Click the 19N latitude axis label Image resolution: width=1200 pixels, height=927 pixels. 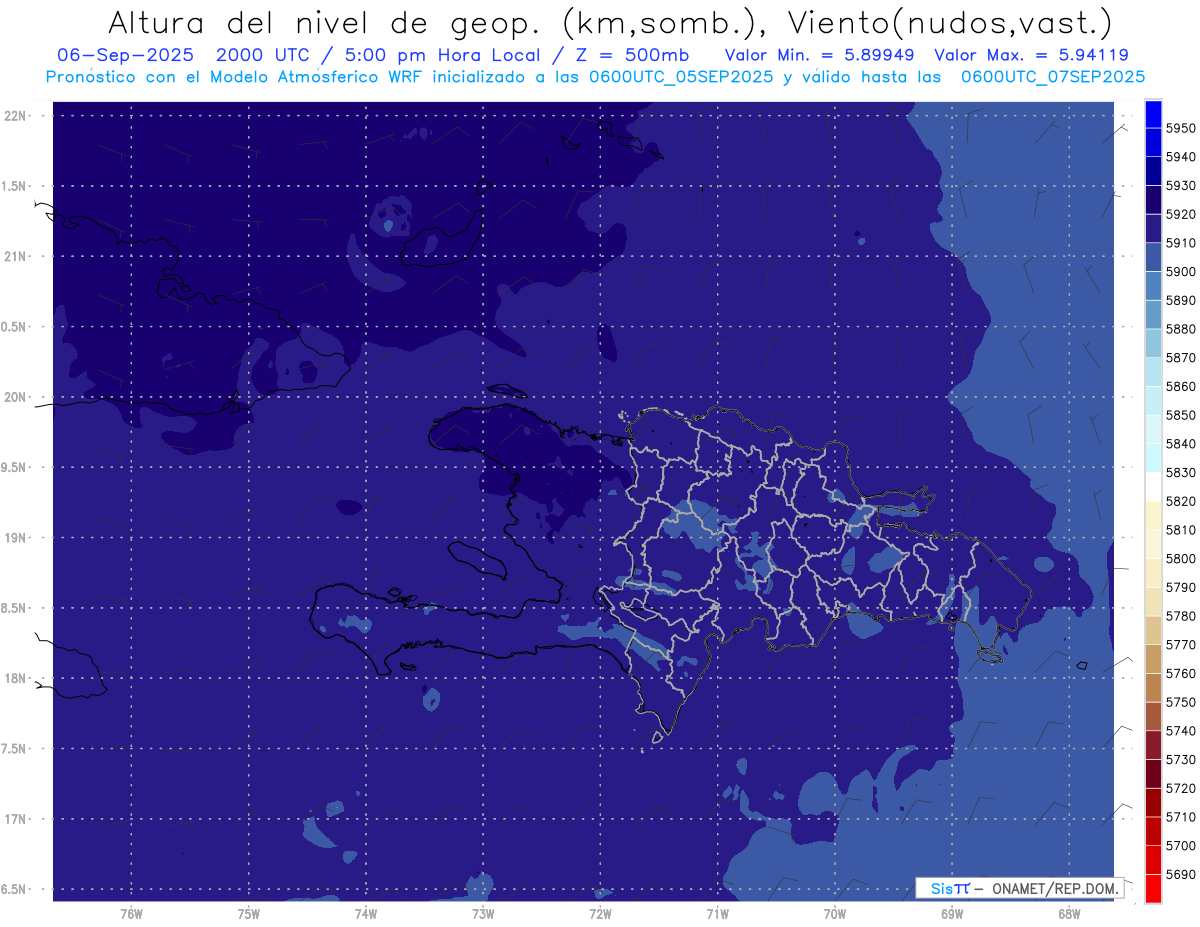[15, 538]
